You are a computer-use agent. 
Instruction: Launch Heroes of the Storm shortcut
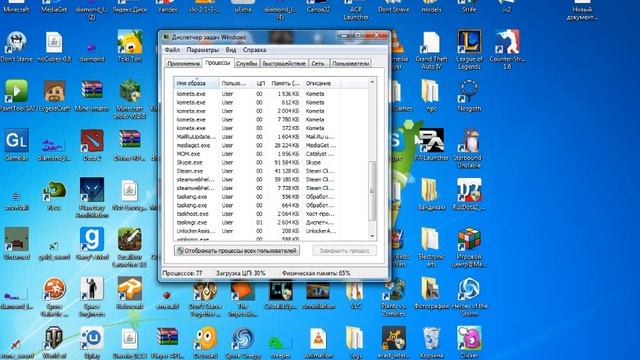click(x=469, y=297)
